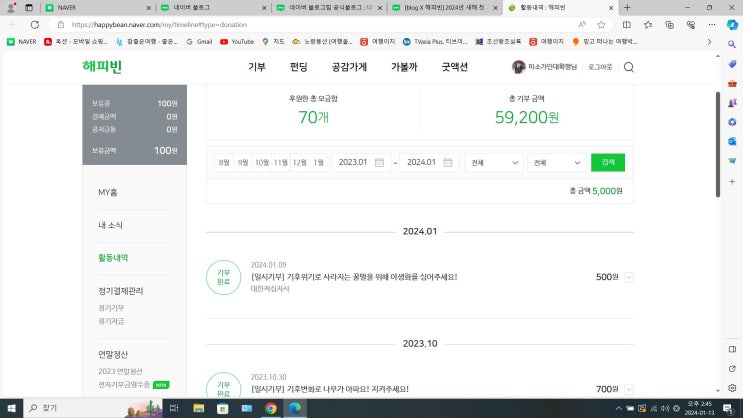This screenshot has height=418, width=743.
Task: Expand details of 700원 donation
Action: (x=629, y=389)
